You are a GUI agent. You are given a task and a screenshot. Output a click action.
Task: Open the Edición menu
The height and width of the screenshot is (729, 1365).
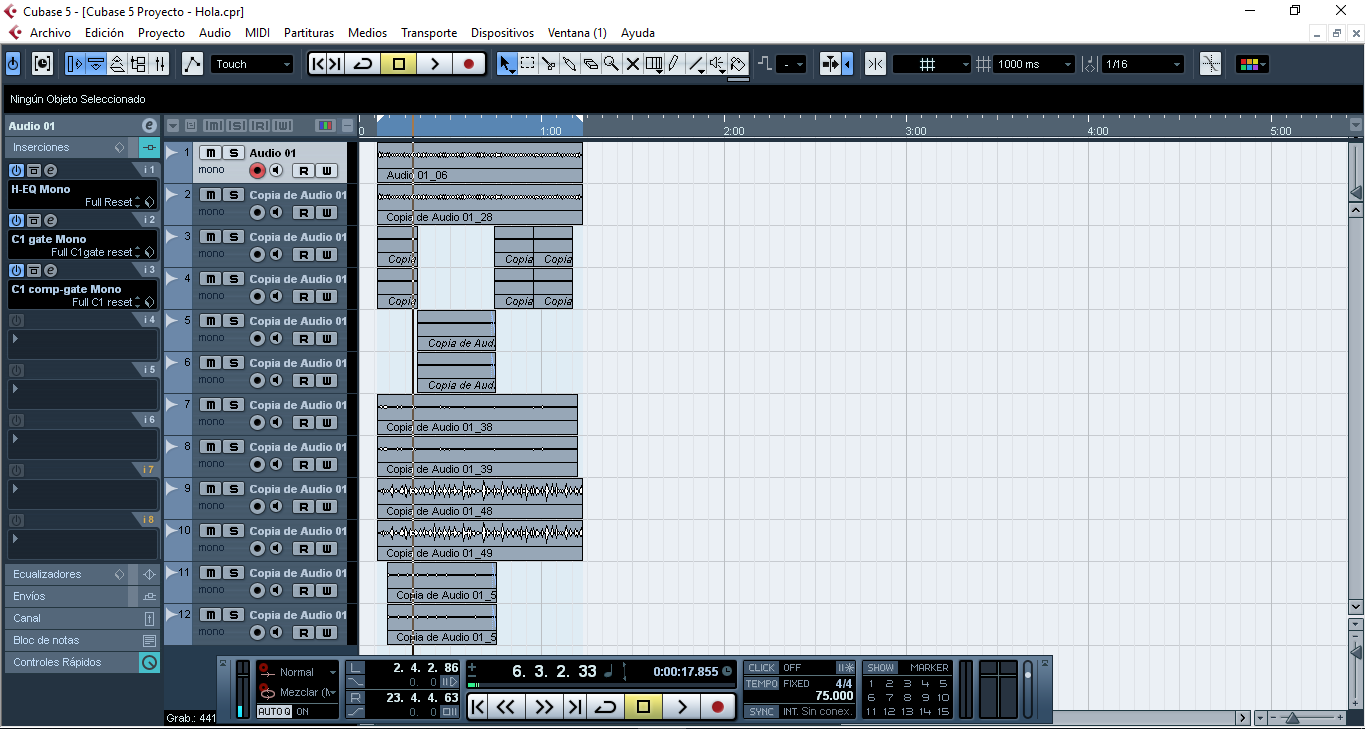pos(104,33)
